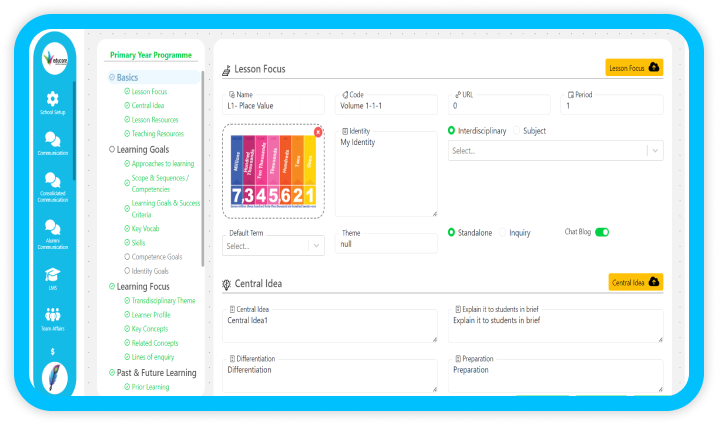Open School Setup gear icon
Image resolution: width=718 pixels, height=425 pixels.
(x=53, y=99)
